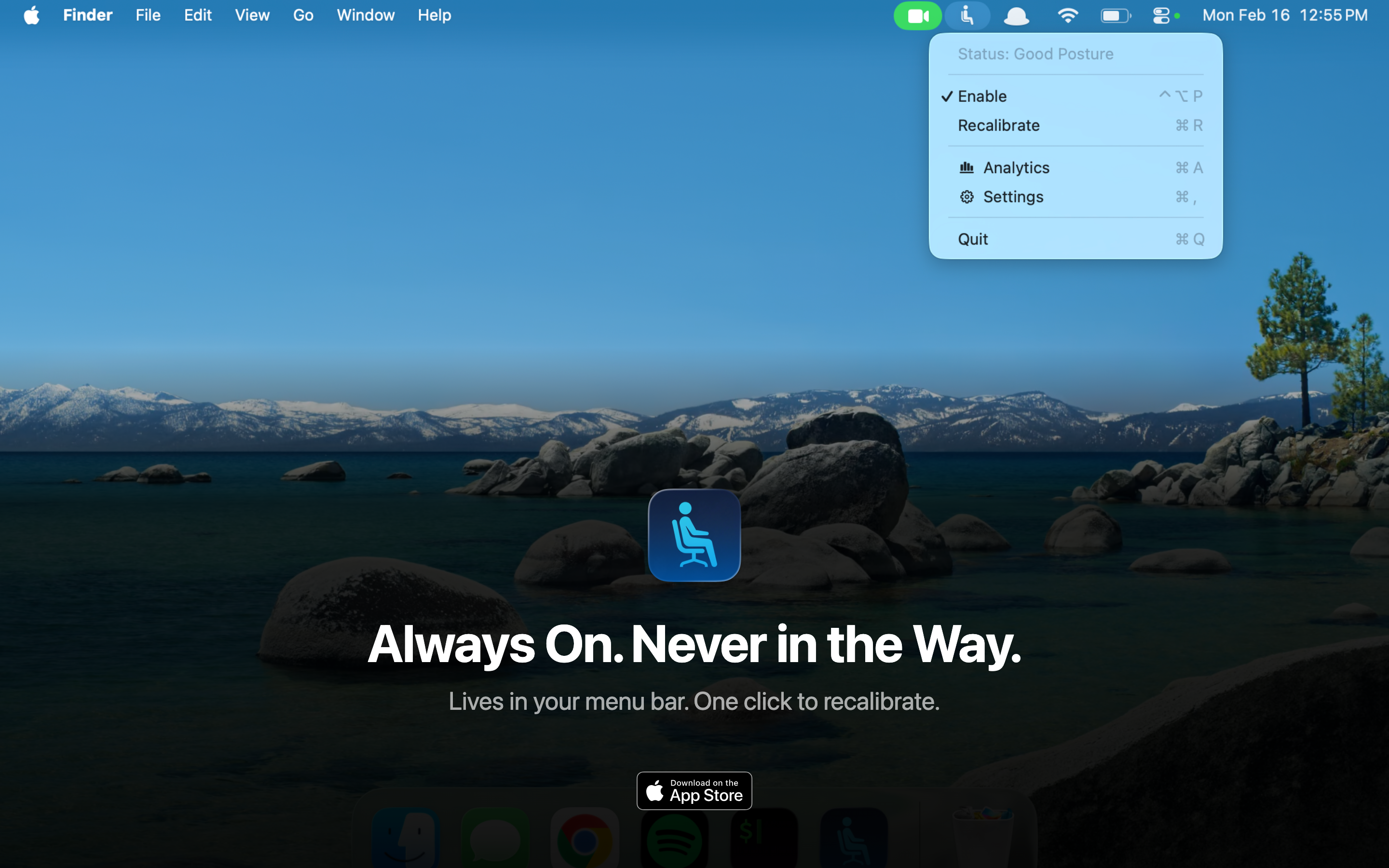The width and height of the screenshot is (1389, 868).
Task: Click the battery status icon
Action: 1115,15
